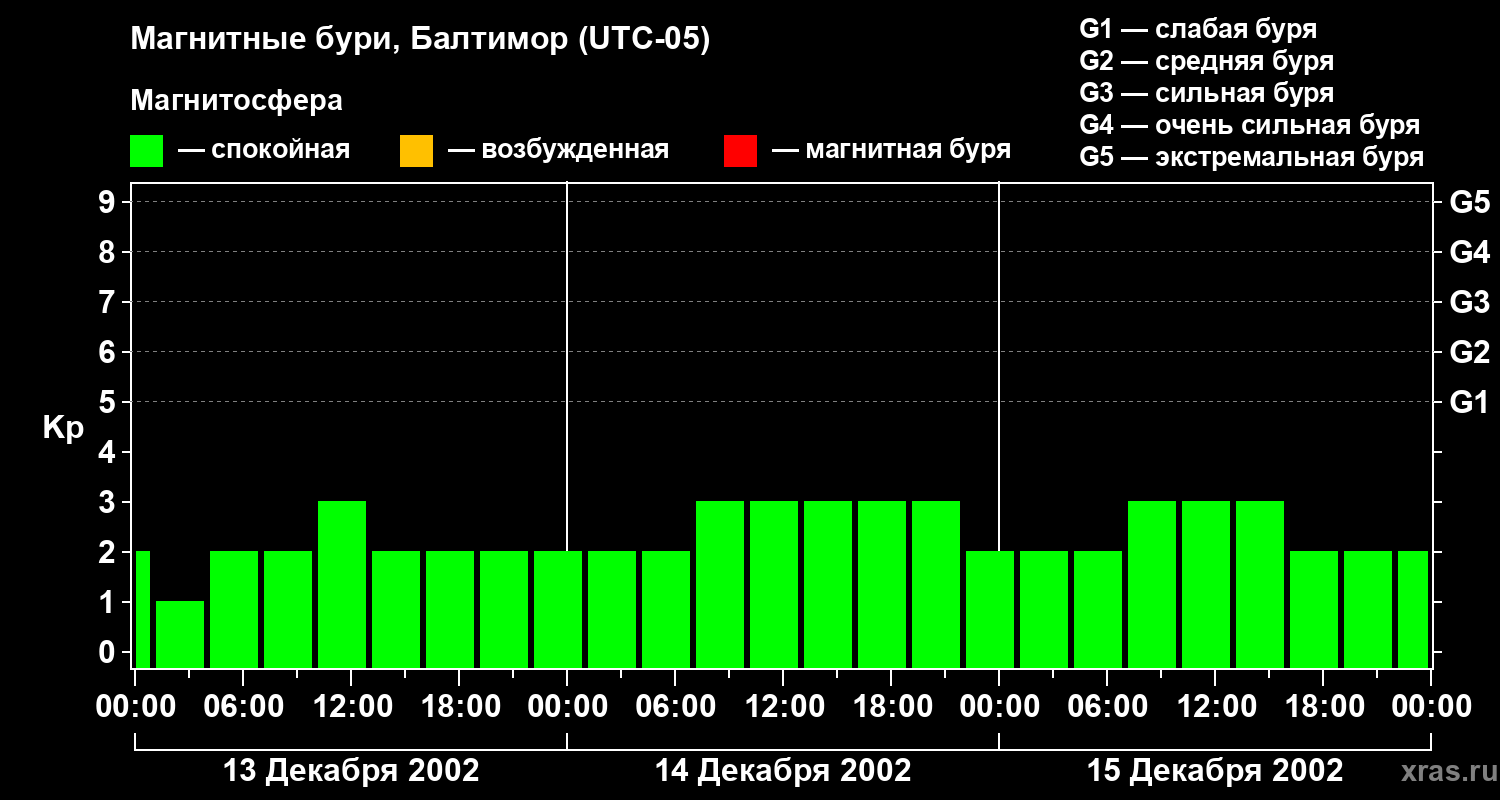This screenshot has height=800, width=1500.
Task: Click the '12:00' time label under 13 December
Action: pyautogui.click(x=351, y=706)
